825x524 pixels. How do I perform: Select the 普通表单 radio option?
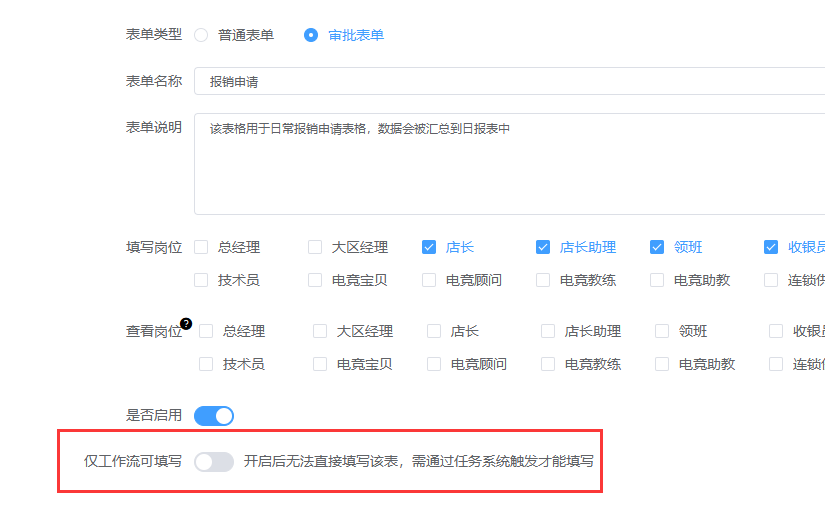pyautogui.click(x=201, y=35)
